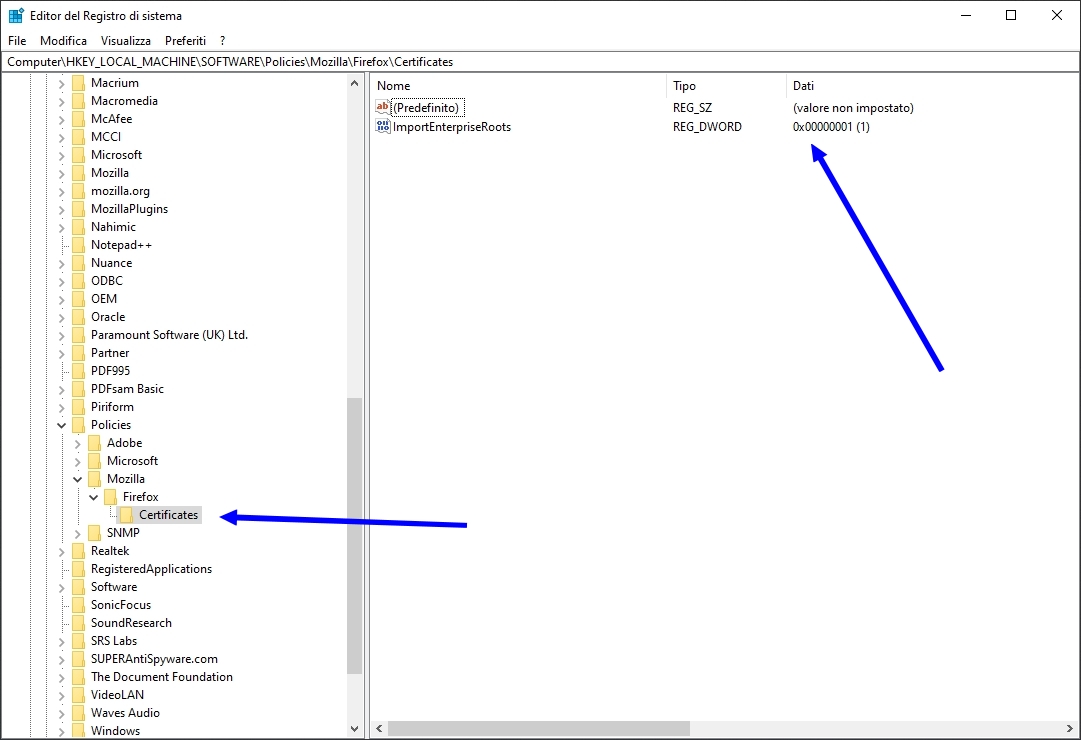Click the values pane scroll right arrow
The image size is (1081, 740).
[1070, 728]
